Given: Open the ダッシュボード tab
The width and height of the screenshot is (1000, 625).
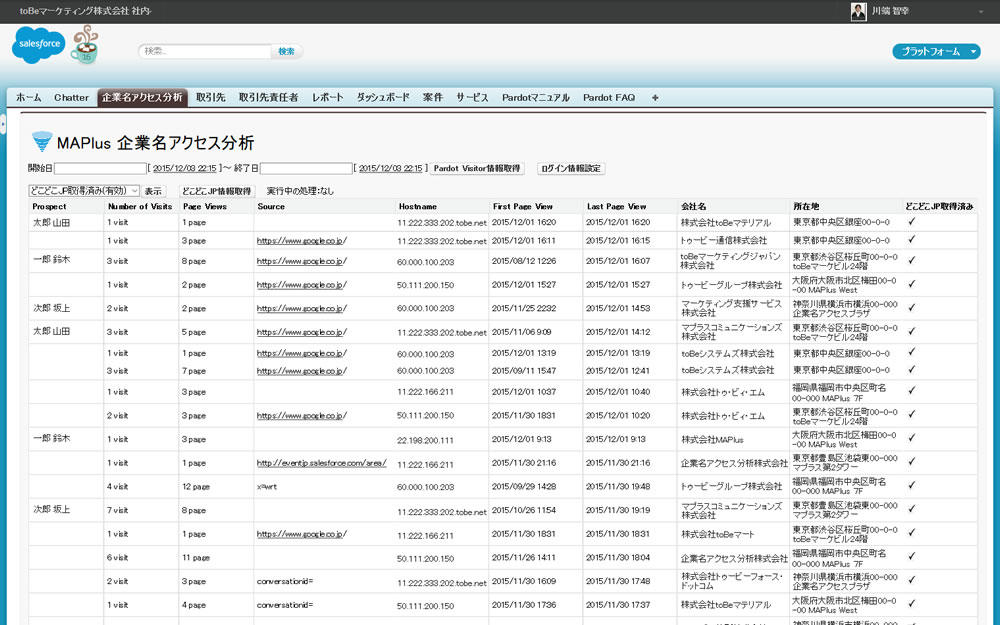Looking at the screenshot, I should click(383, 98).
